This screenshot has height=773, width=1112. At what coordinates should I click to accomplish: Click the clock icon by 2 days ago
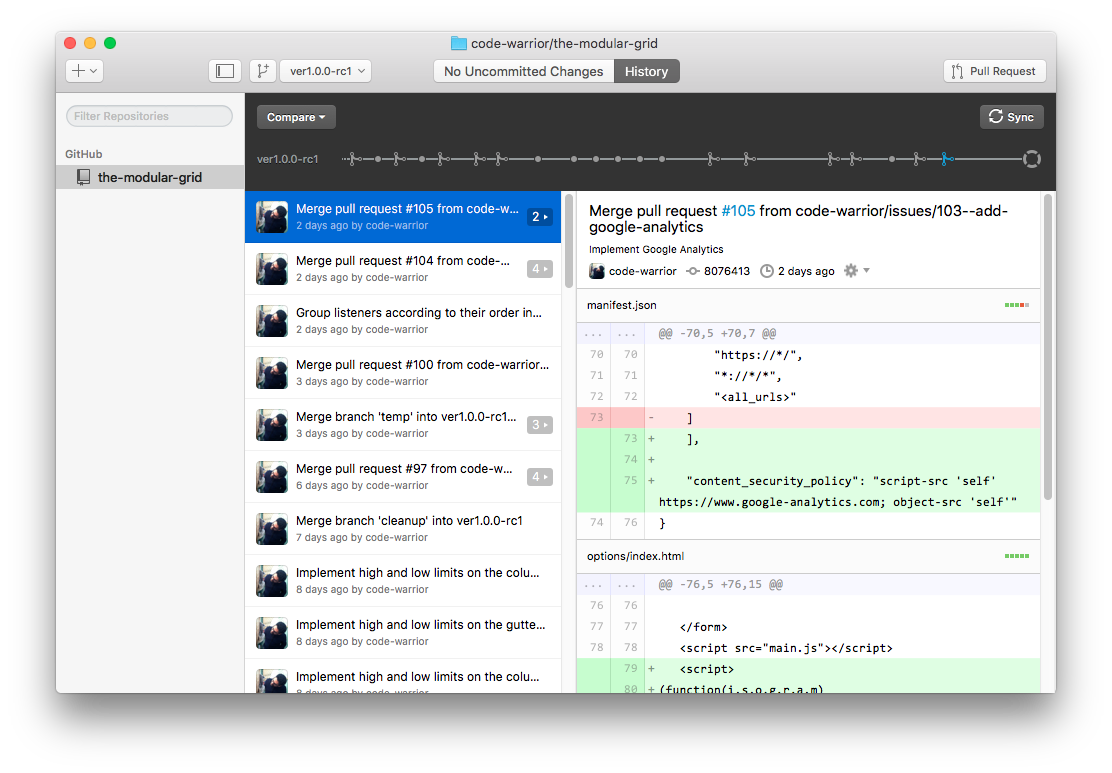(767, 271)
